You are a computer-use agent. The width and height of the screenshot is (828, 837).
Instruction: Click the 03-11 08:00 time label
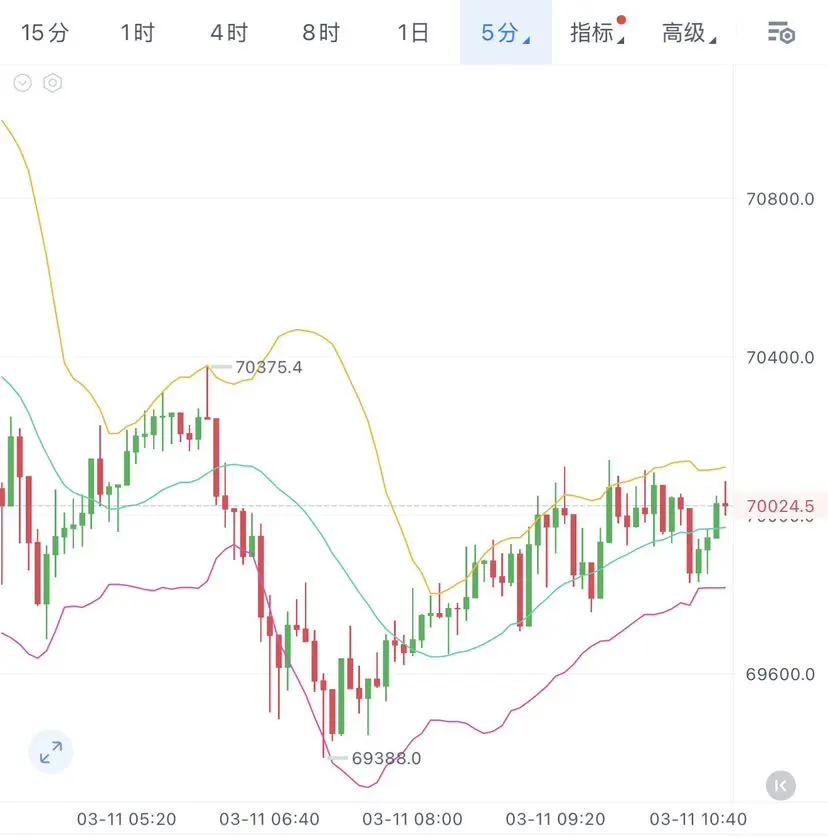pos(412,819)
